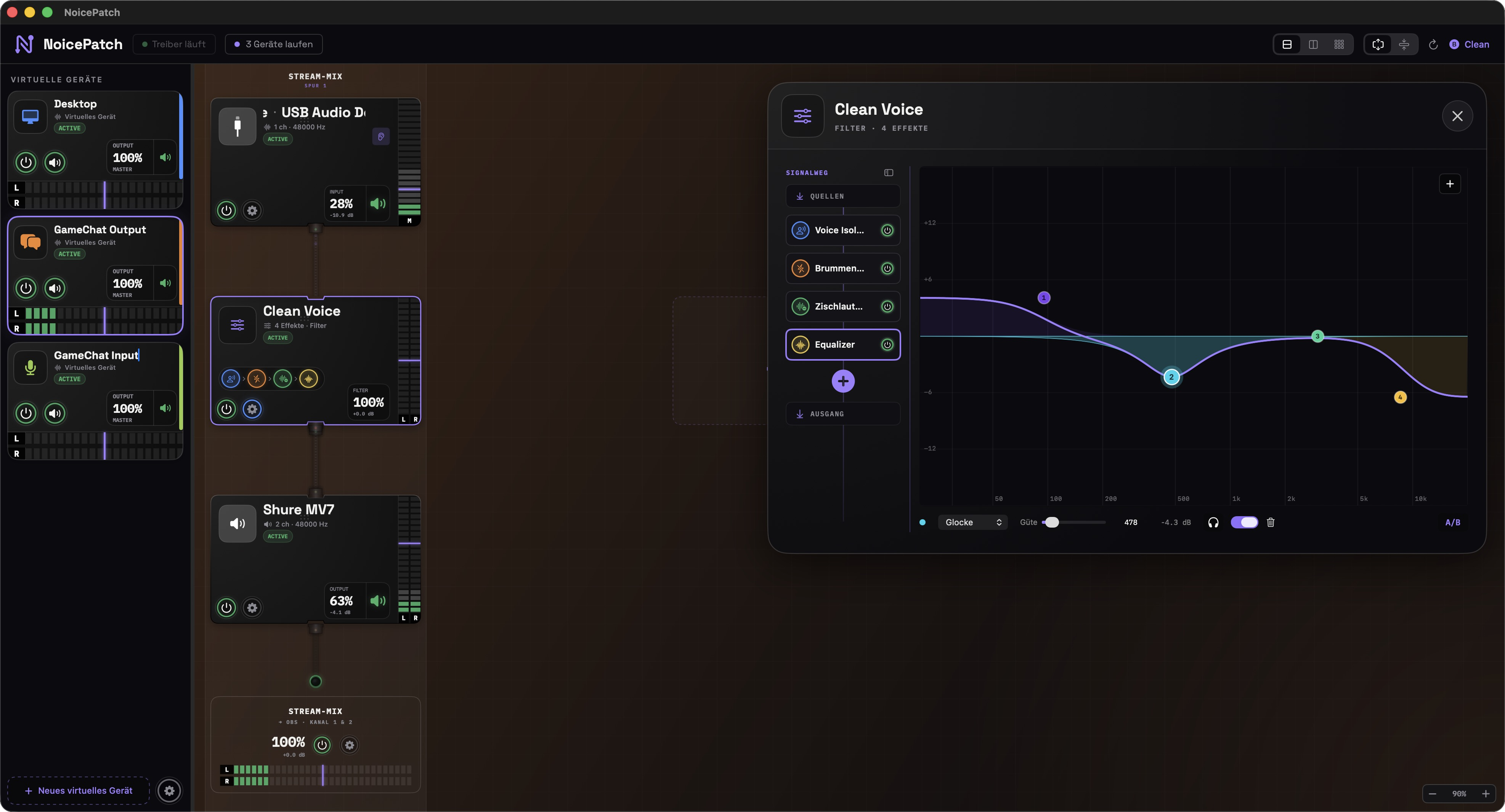Toggle power on Clean Voice node
The image size is (1505, 812).
(226, 409)
